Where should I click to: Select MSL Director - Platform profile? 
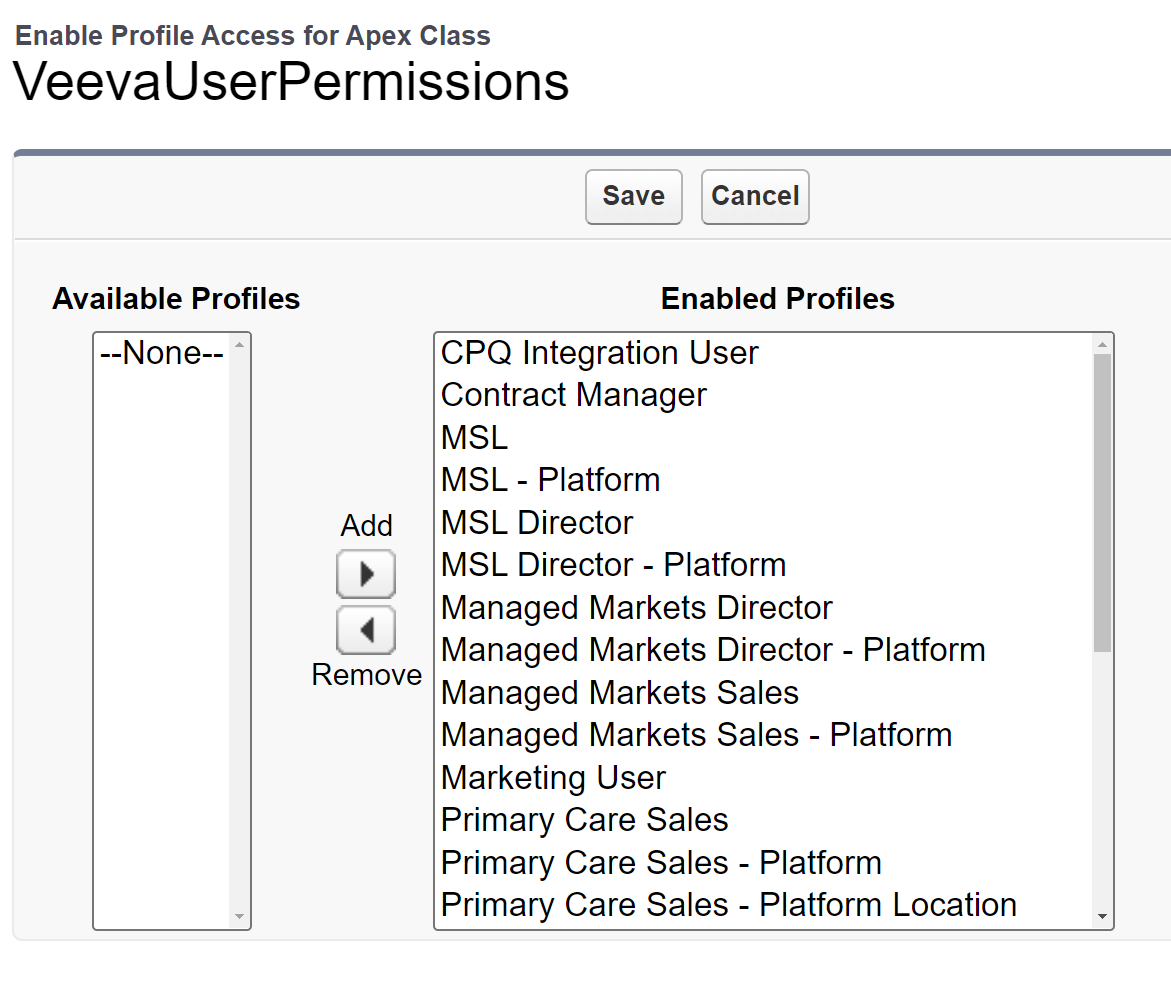(x=613, y=565)
